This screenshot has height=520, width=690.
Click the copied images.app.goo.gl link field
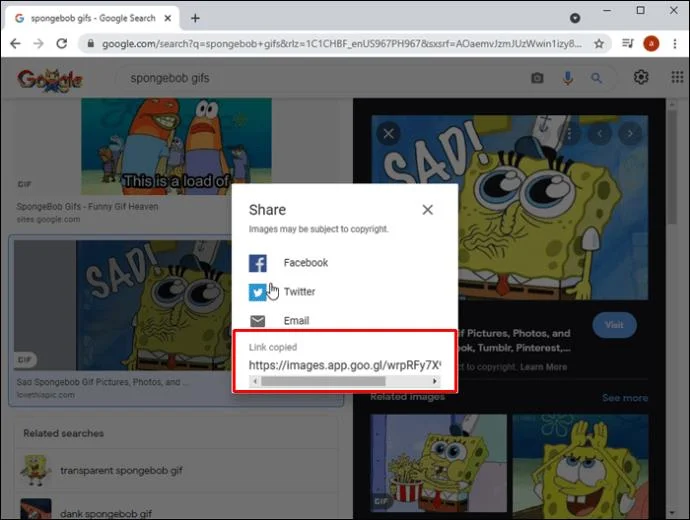[345, 366]
